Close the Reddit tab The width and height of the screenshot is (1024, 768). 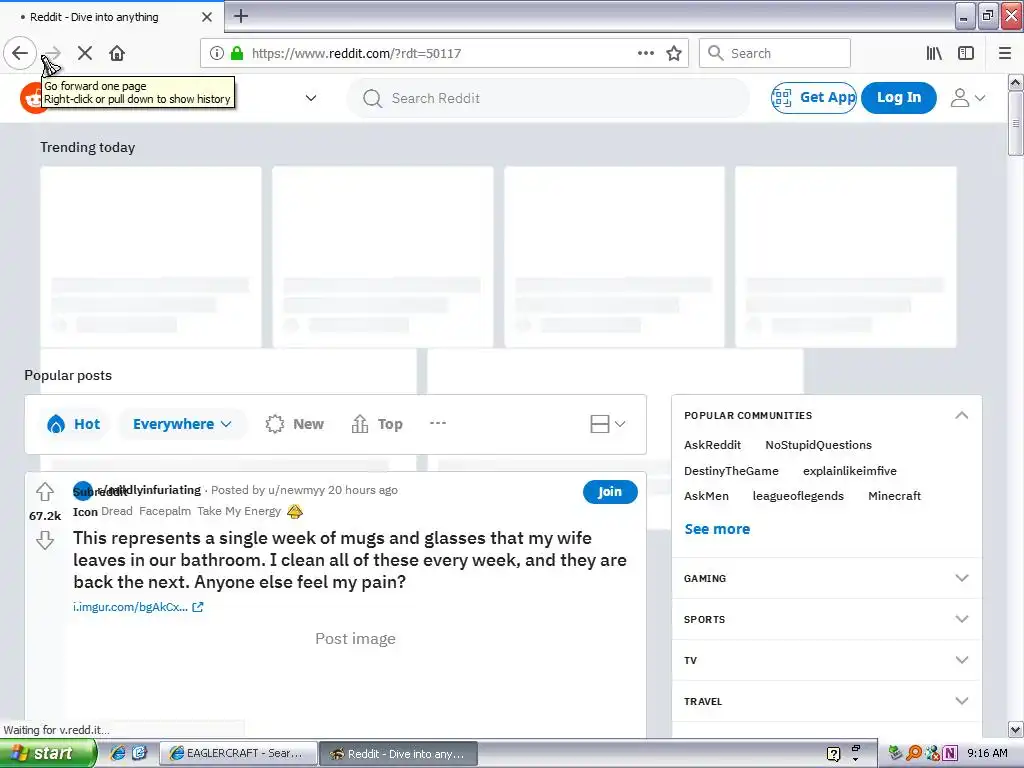[x=206, y=17]
